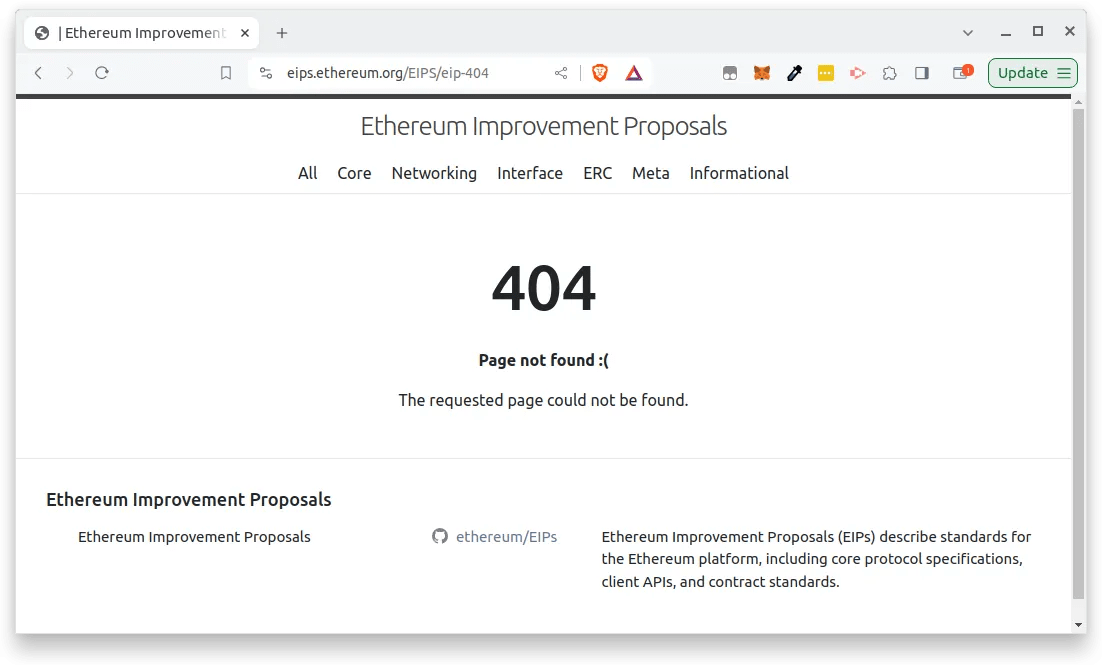The height and width of the screenshot is (665, 1102).
Task: Open the Brave Wallet icon with notification badge
Action: [961, 73]
